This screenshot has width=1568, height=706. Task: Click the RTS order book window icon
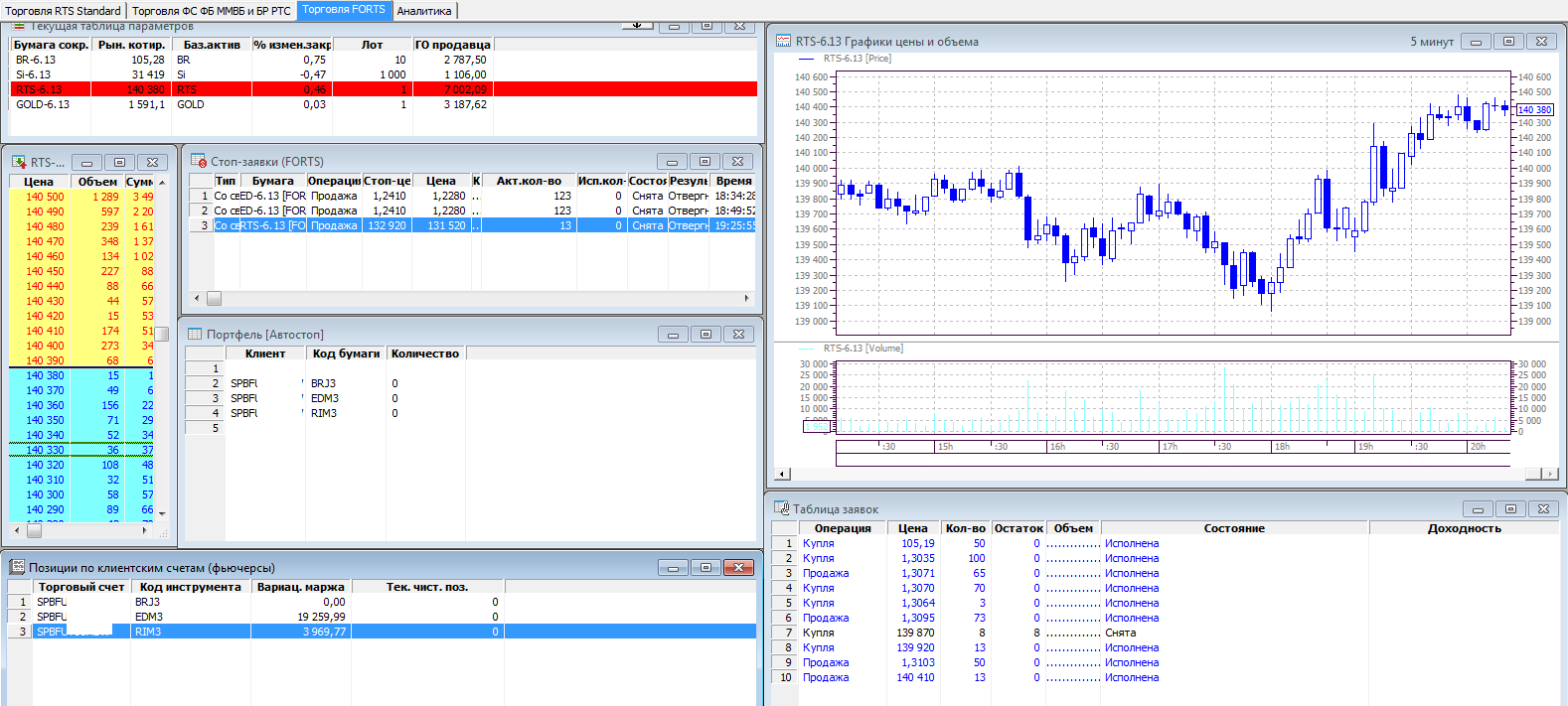point(19,162)
